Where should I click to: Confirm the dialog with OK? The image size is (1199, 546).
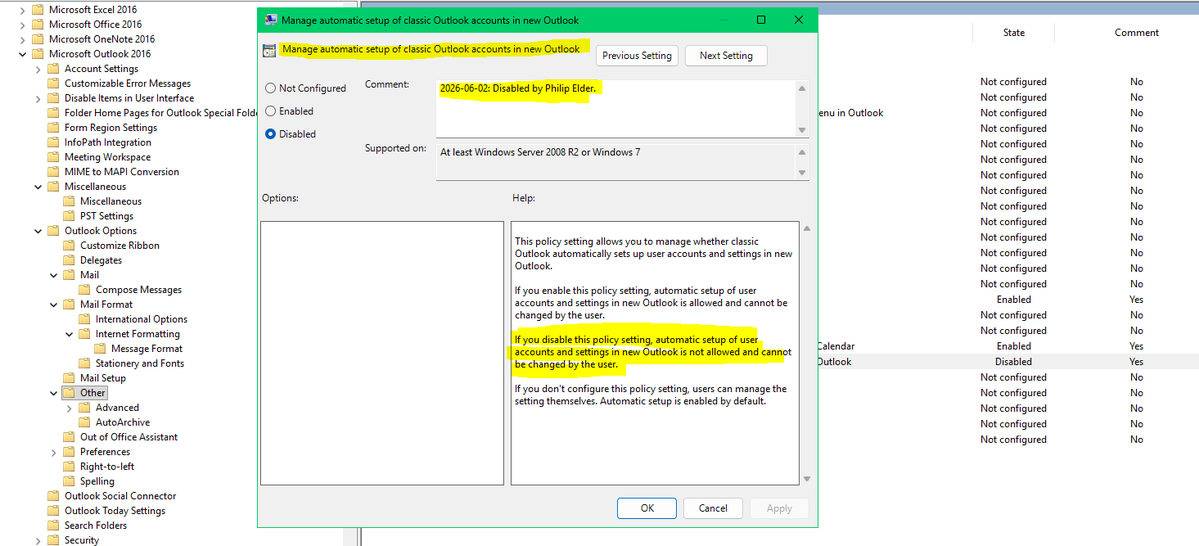click(x=647, y=508)
